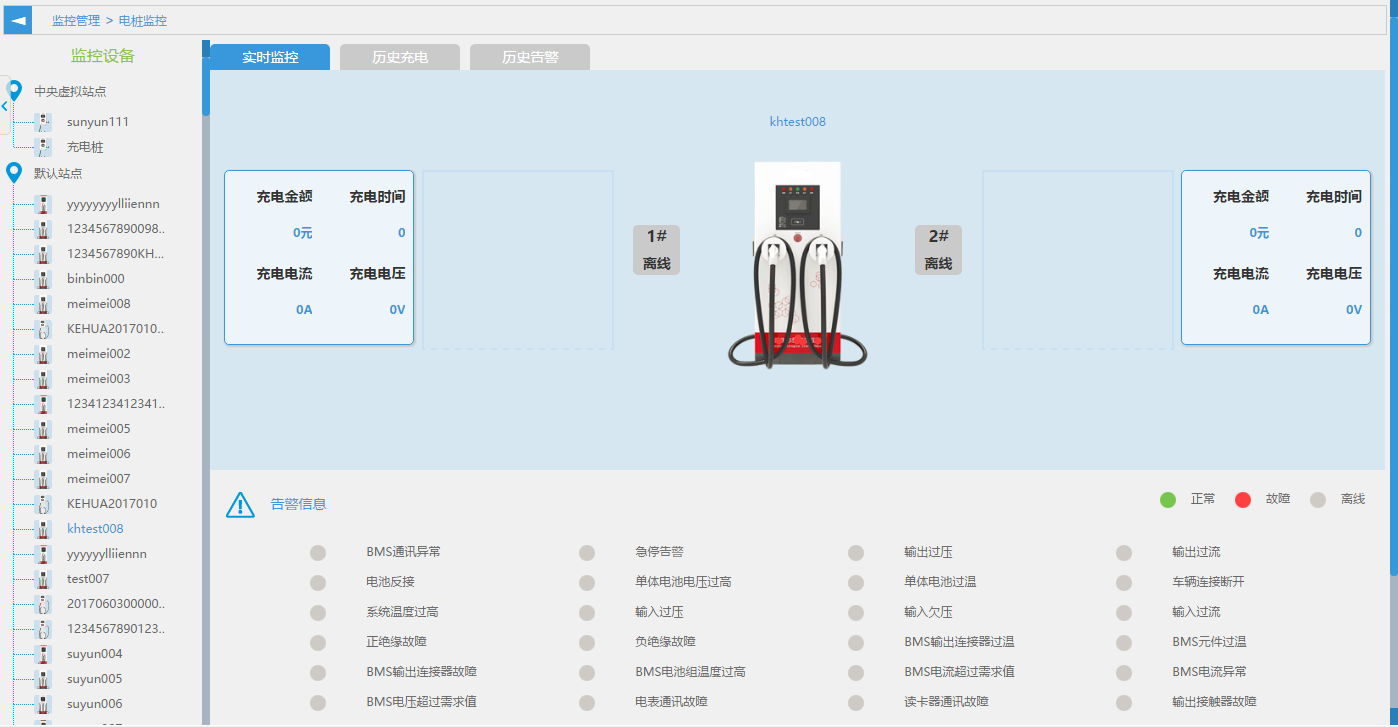1398x727 pixels.
Task: Click charger icon beside binbin000
Action: point(43,279)
